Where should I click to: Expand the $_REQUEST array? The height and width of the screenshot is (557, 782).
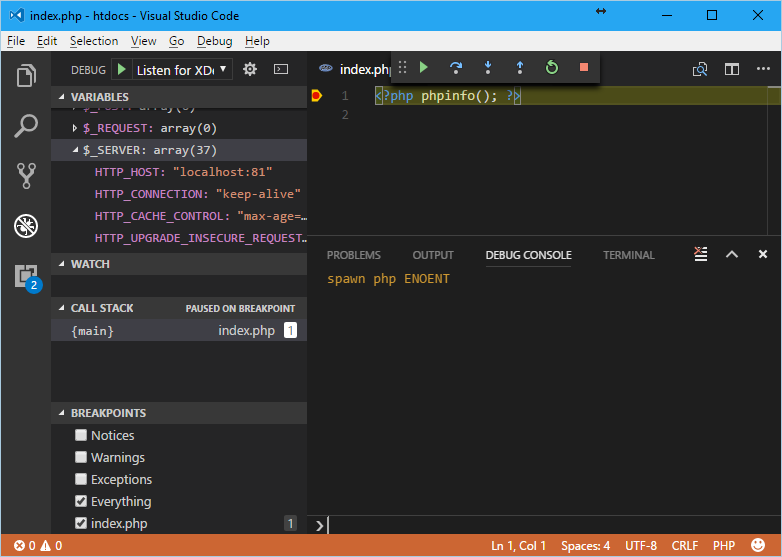click(75, 128)
